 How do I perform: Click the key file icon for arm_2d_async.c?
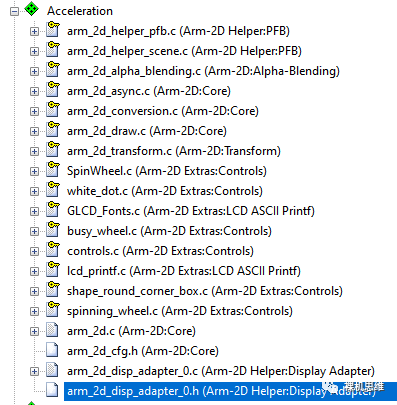click(53, 89)
